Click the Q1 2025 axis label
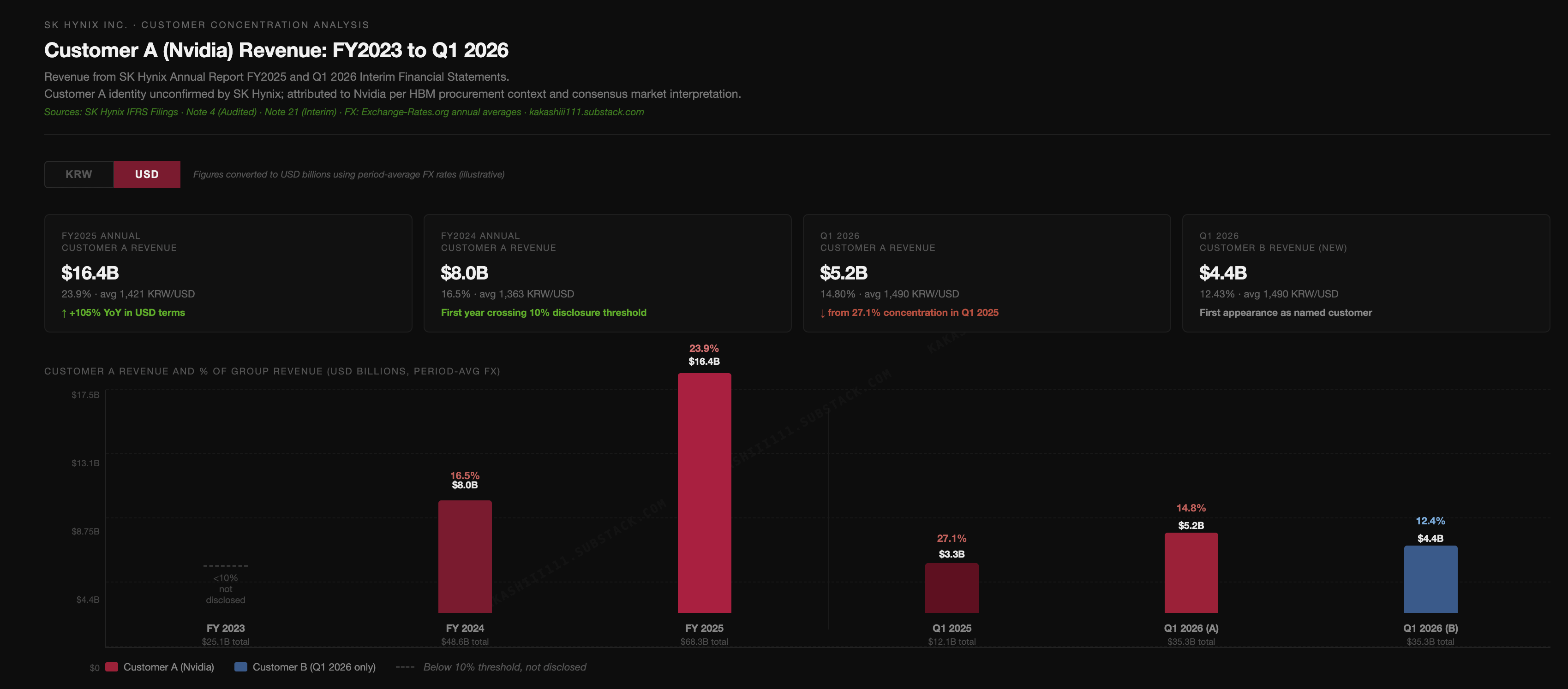Image resolution: width=1568 pixels, height=689 pixels. pyautogui.click(x=952, y=628)
